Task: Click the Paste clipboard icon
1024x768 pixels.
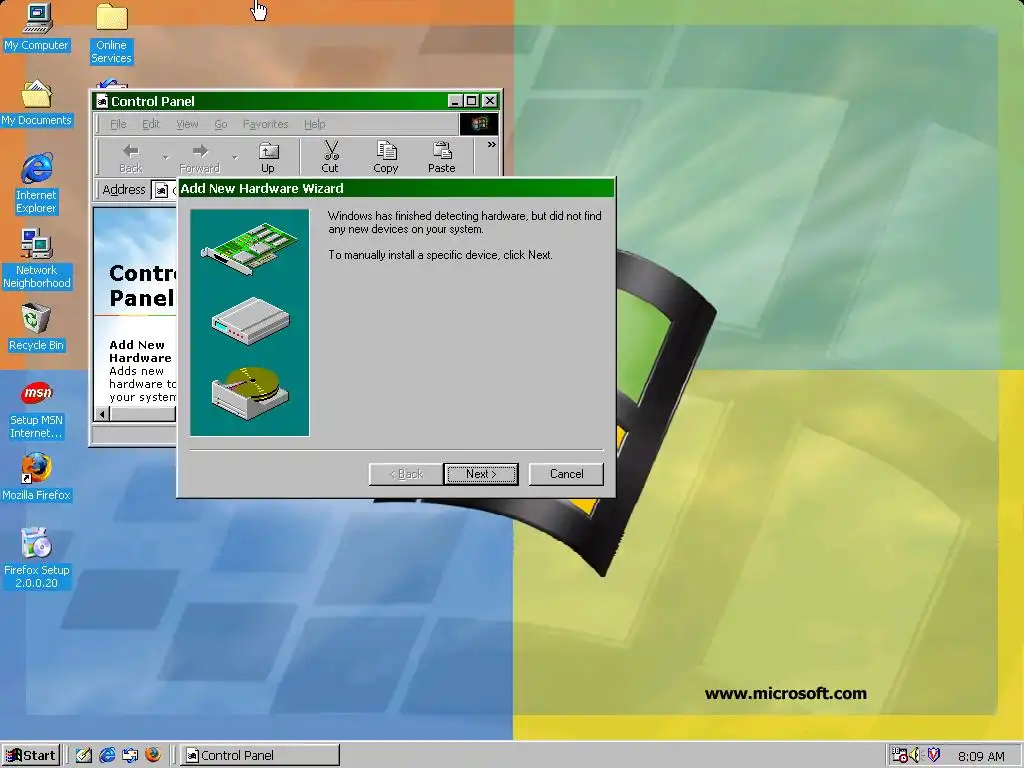Action: (442, 158)
